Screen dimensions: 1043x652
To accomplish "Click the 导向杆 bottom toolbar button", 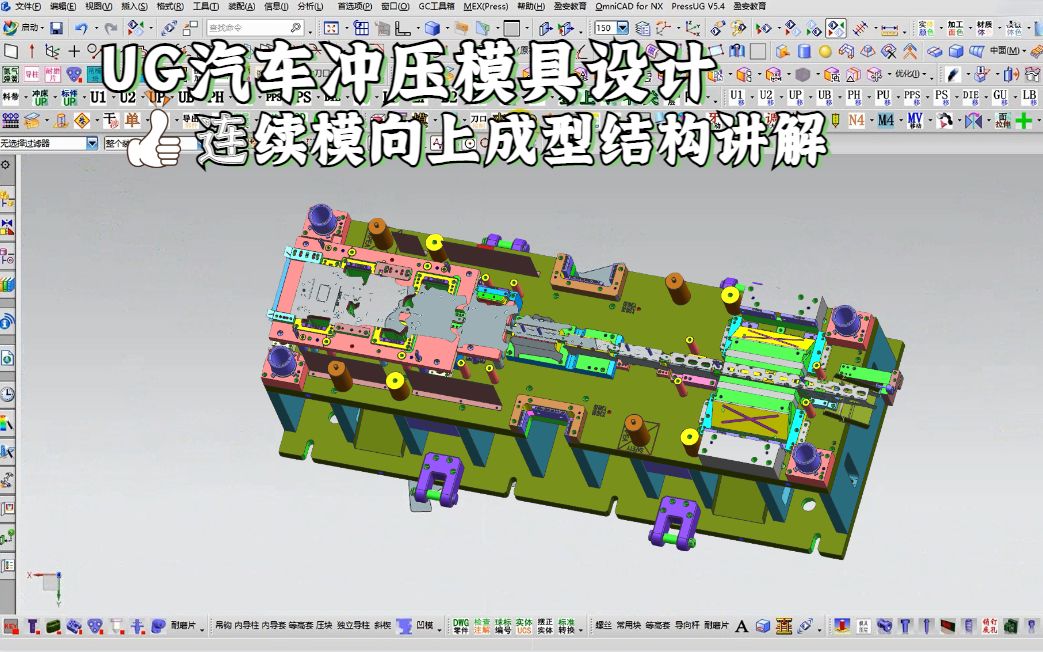I will pos(686,625).
